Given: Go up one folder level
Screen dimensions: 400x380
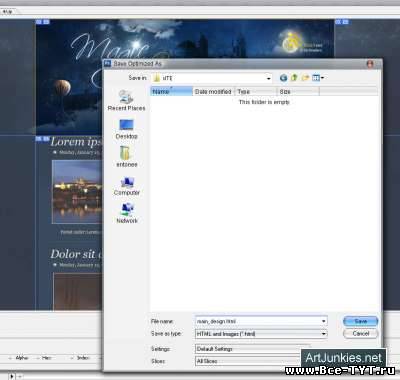Looking at the screenshot, I should [294, 78].
